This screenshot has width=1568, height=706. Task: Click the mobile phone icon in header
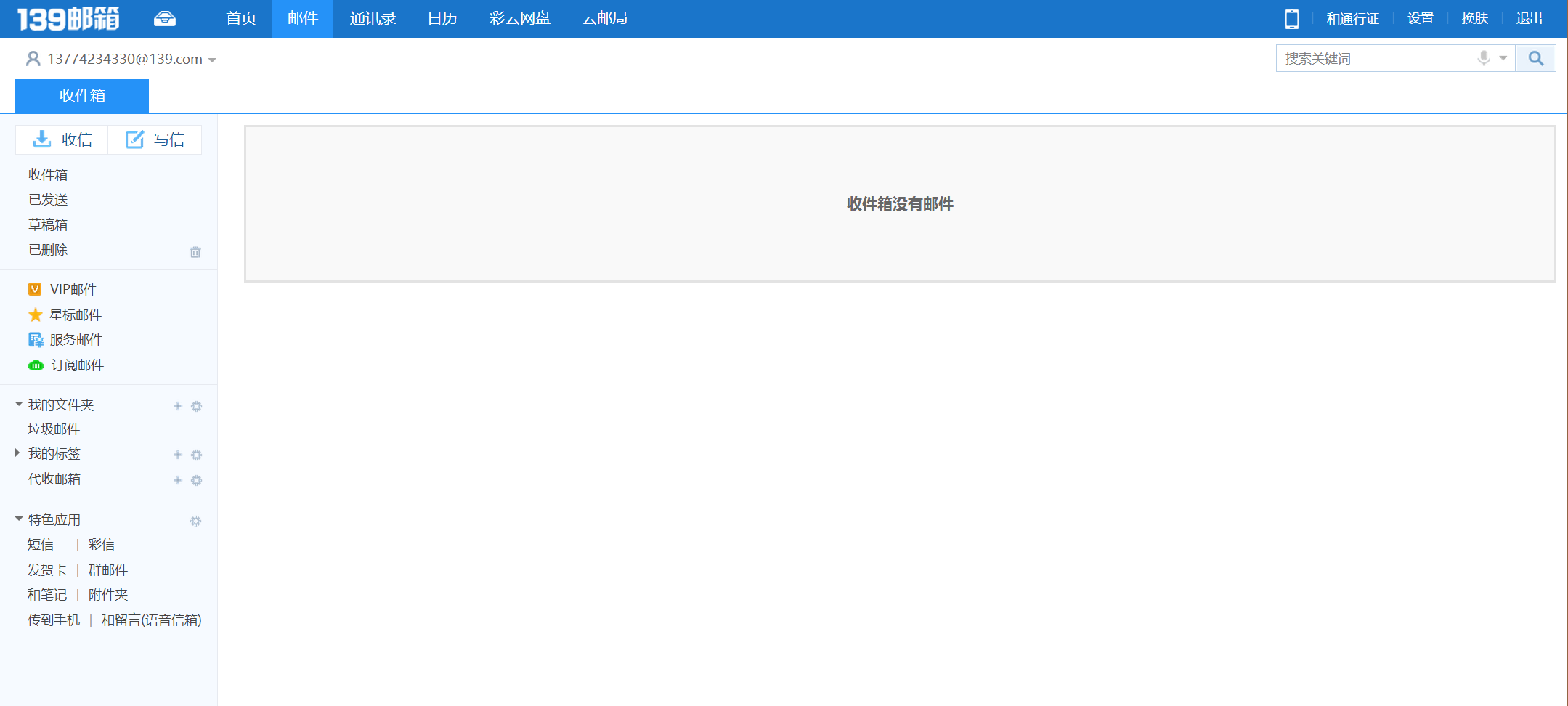click(x=1291, y=19)
